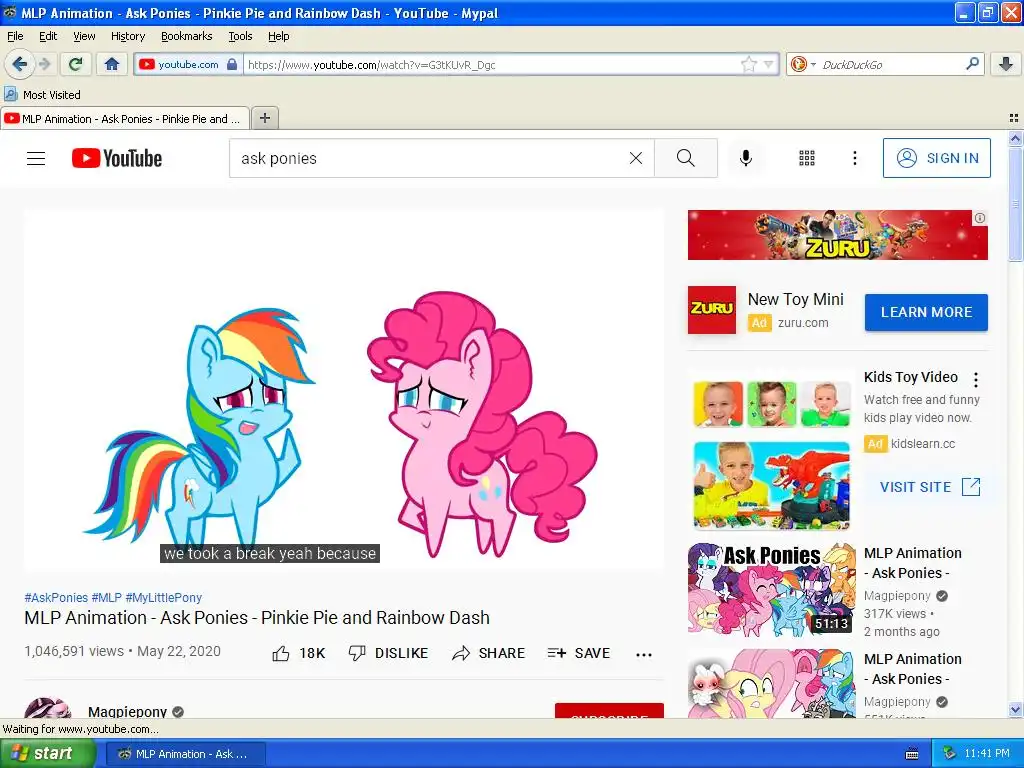Open the History menu
Image resolution: width=1024 pixels, height=768 pixels.
[128, 36]
